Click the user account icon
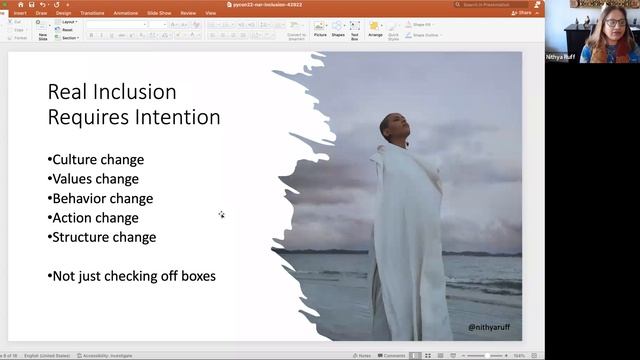Image resolution: width=640 pixels, height=360 pixels. (537, 4)
